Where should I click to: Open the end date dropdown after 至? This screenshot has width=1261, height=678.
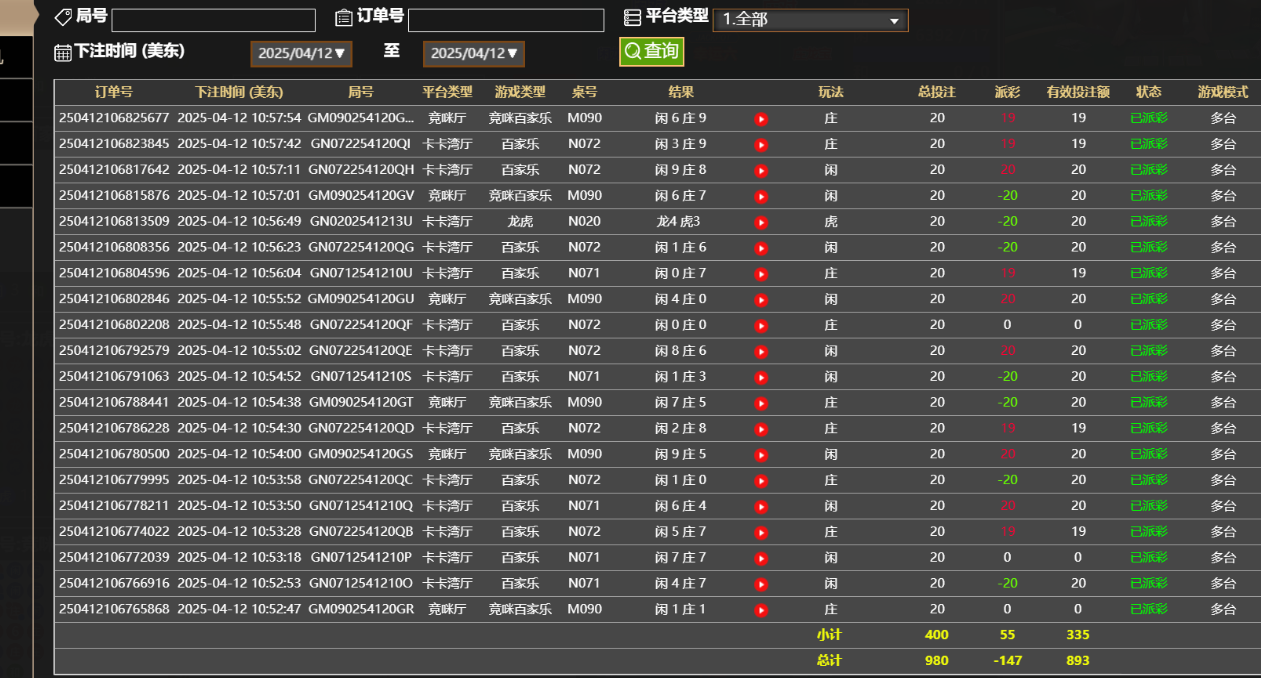(x=474, y=54)
